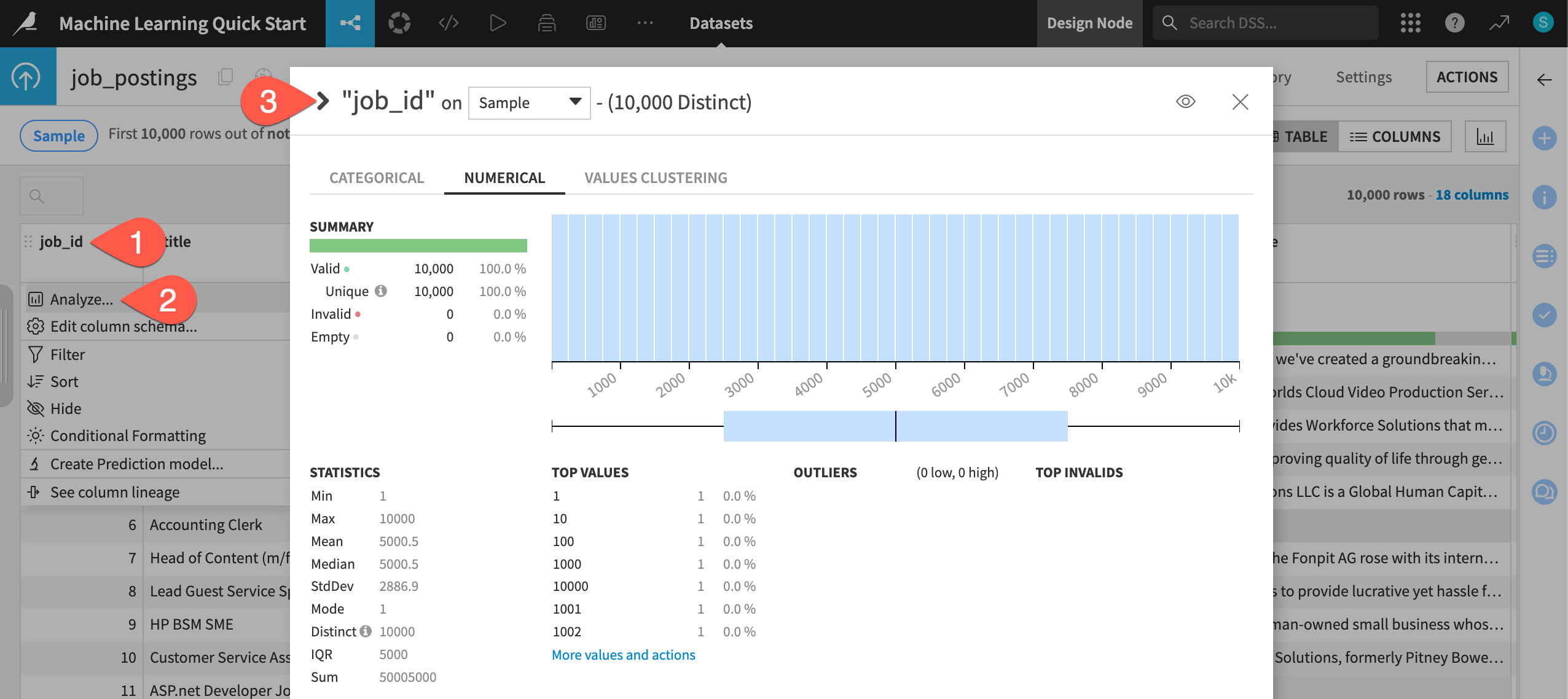Open the user profile avatar S
The image size is (1568, 699).
[1543, 23]
